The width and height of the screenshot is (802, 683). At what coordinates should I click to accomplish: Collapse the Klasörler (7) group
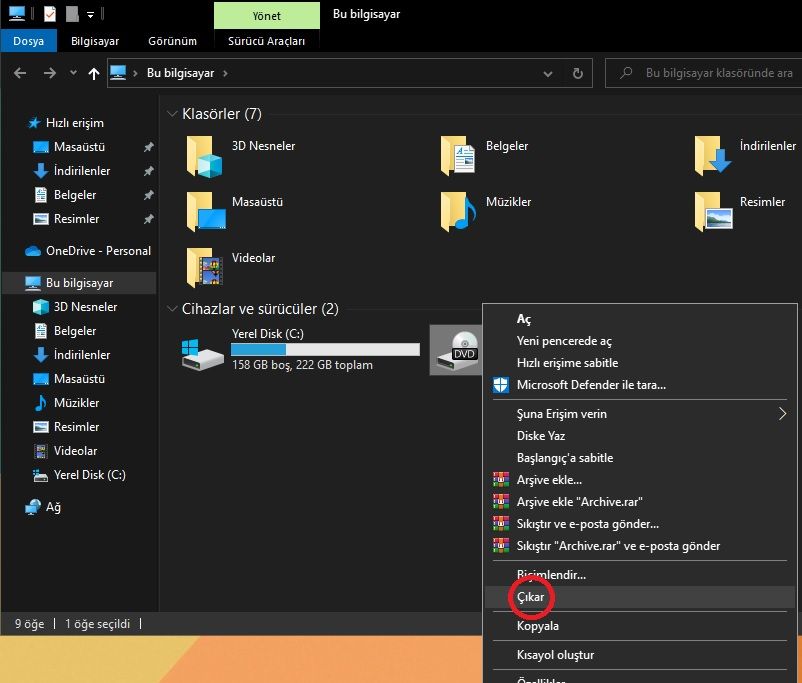[x=172, y=114]
